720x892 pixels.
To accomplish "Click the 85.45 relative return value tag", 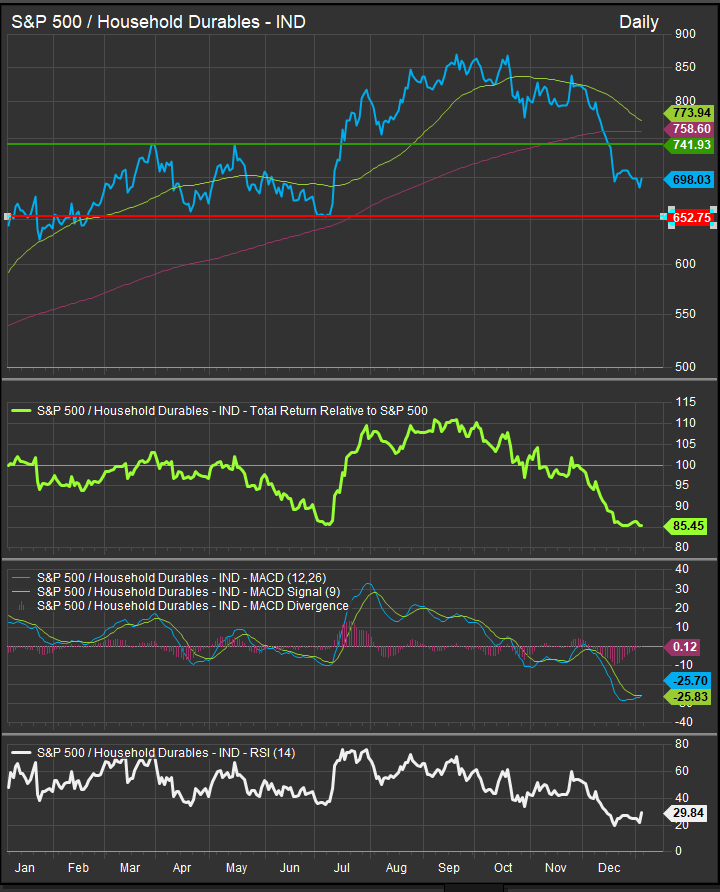I will (x=685, y=526).
